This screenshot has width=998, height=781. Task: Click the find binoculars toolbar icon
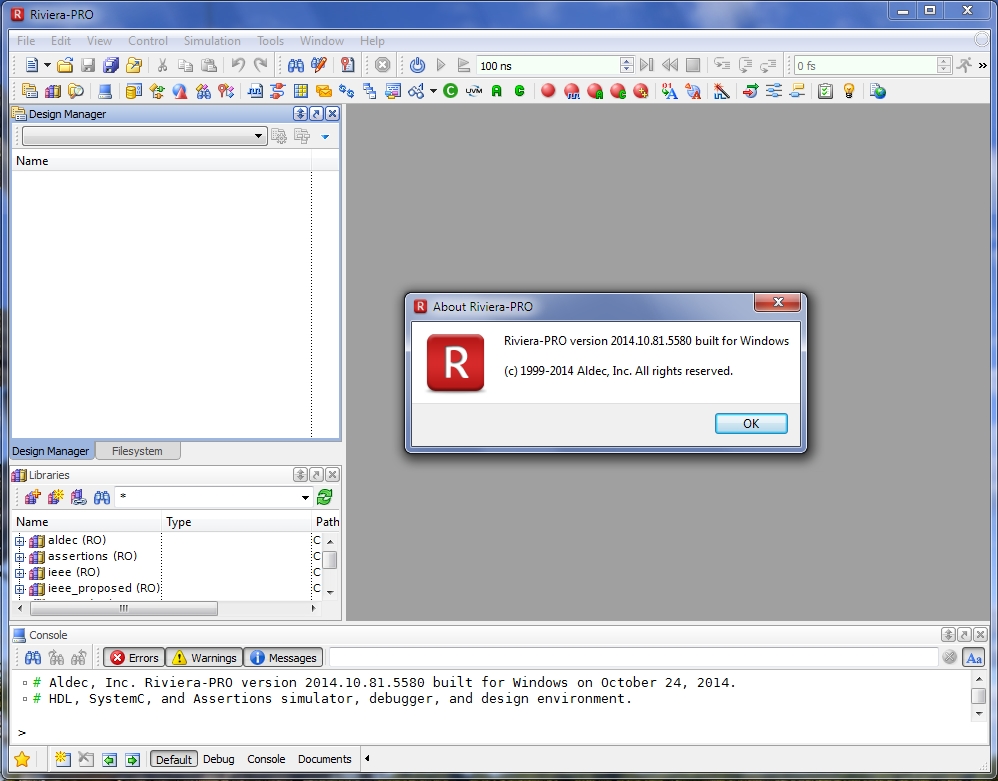295,65
